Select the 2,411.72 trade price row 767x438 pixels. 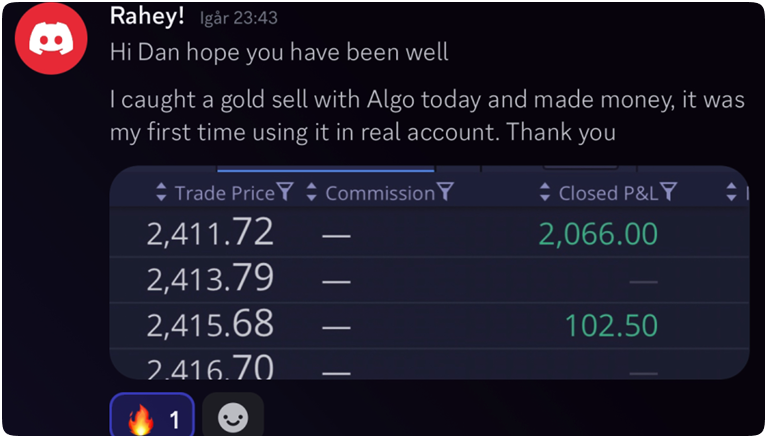coord(209,234)
